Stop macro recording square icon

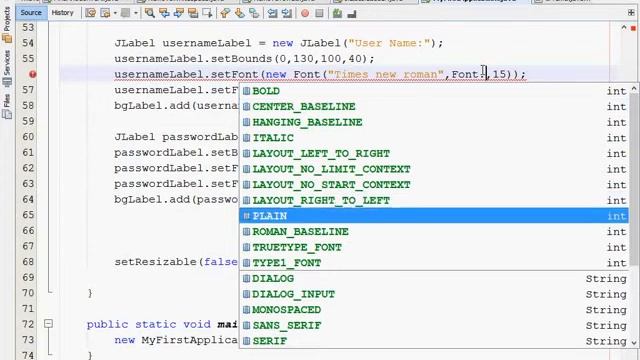tap(320, 13)
